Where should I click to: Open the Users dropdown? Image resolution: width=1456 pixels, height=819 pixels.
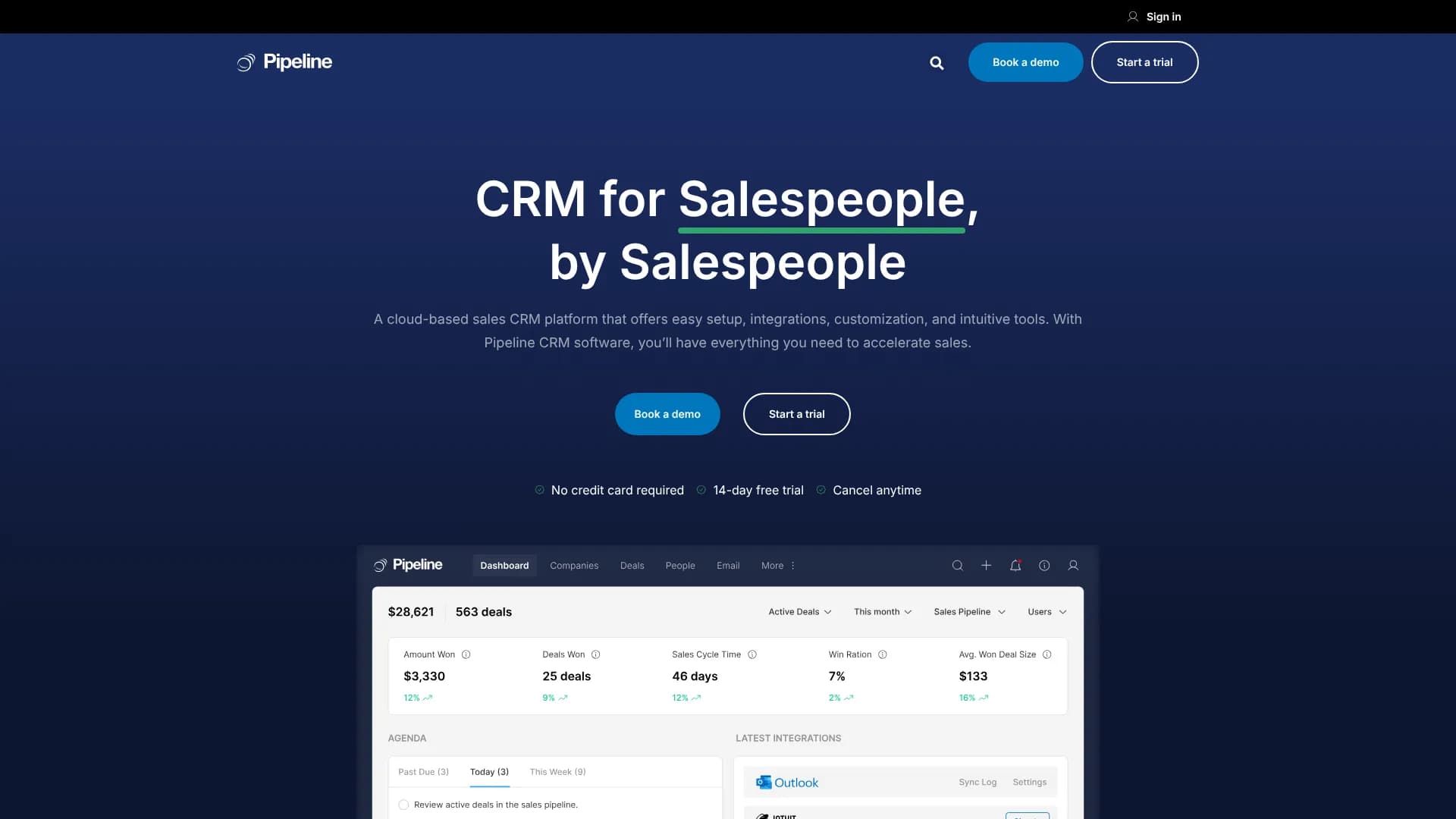1046,611
